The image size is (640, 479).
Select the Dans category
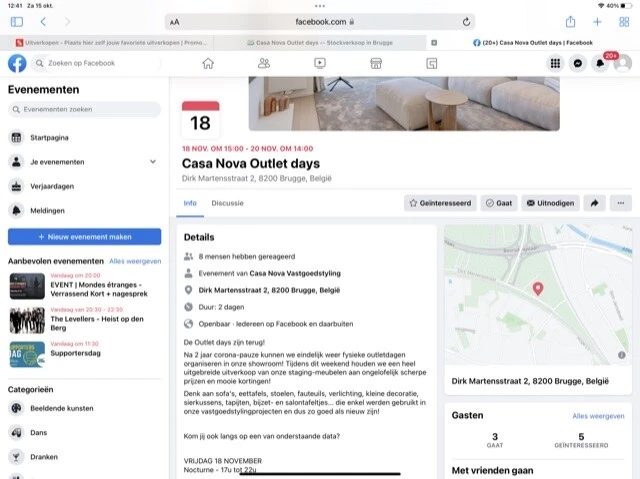84,432
